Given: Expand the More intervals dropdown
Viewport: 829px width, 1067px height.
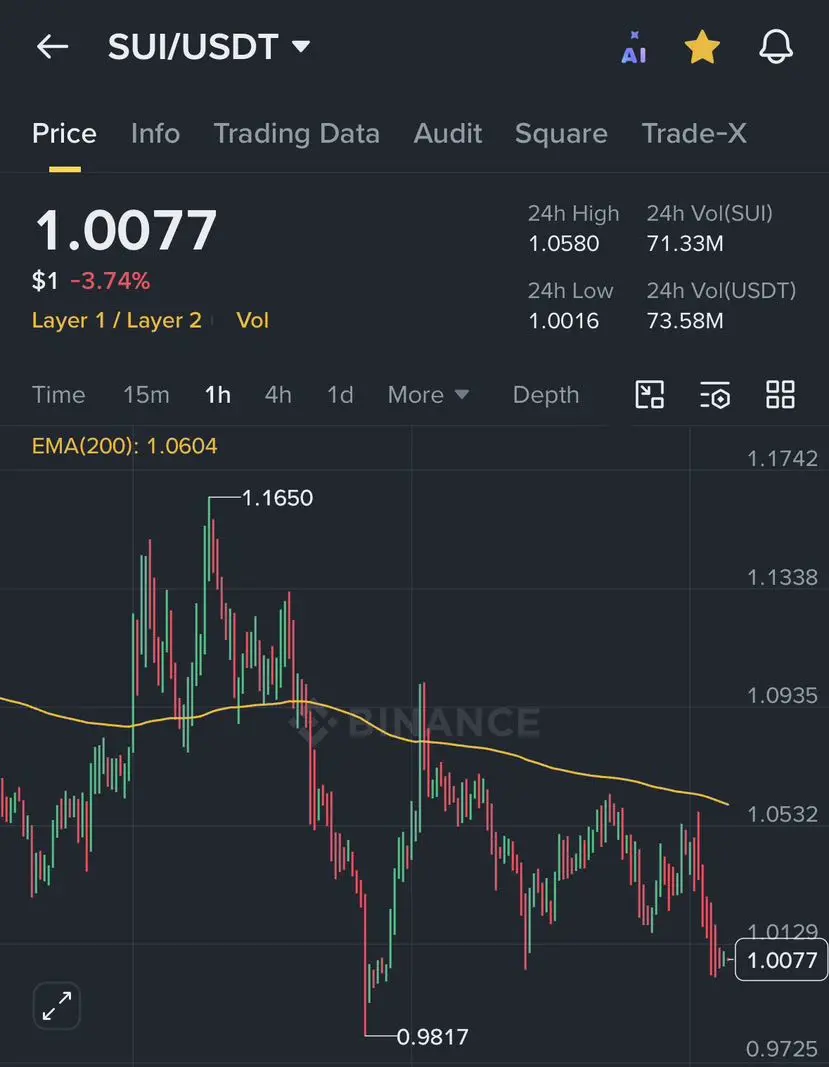Looking at the screenshot, I should (428, 395).
